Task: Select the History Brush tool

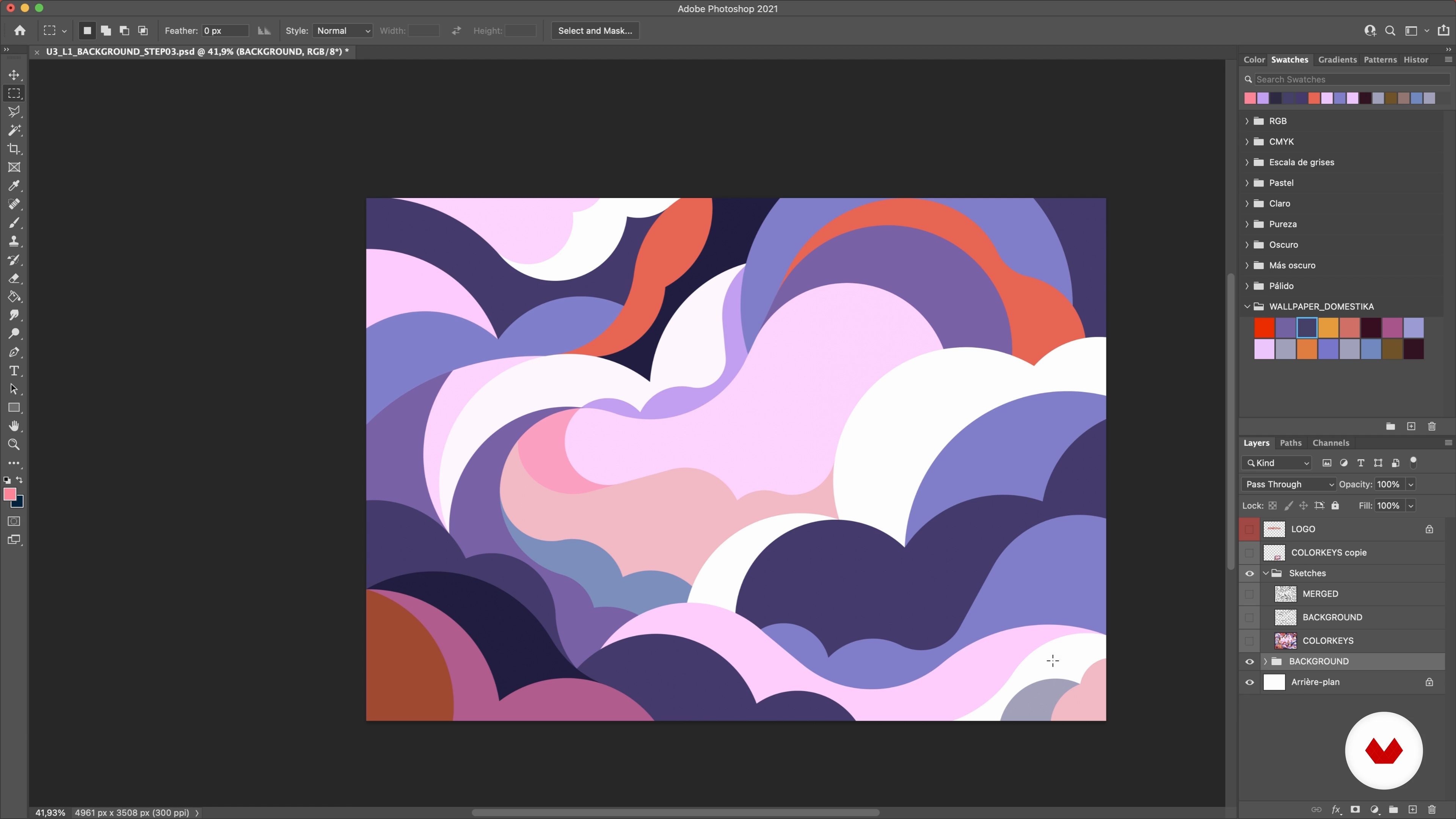Action: pos(14,260)
